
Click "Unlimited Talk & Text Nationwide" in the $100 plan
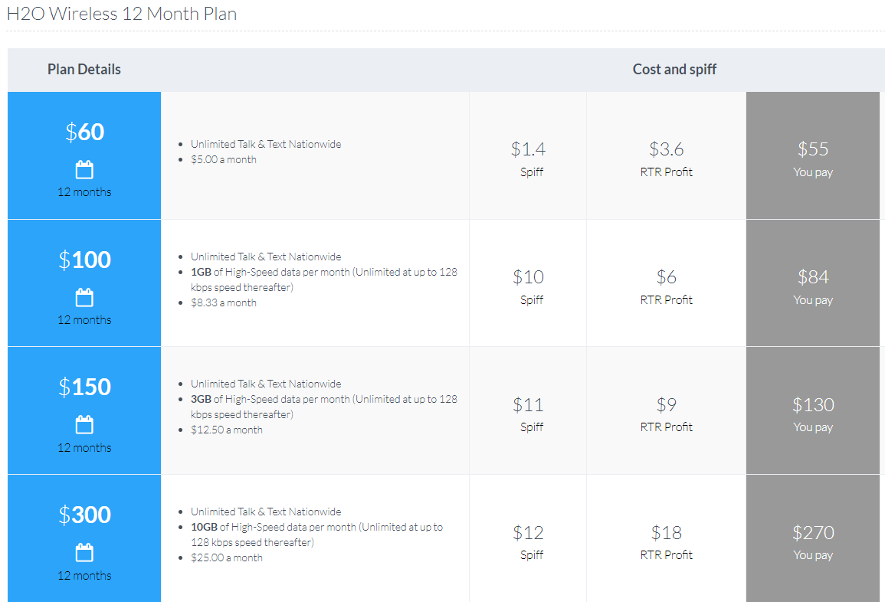point(266,257)
